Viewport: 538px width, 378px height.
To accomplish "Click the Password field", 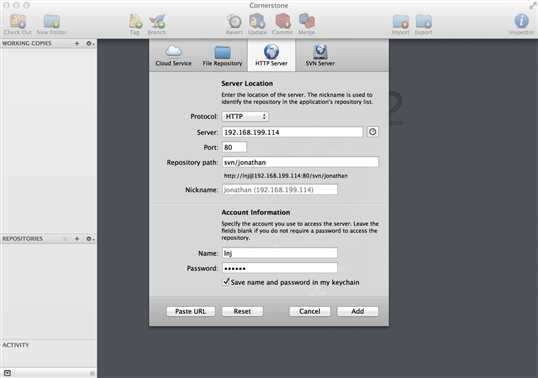I will [x=280, y=268].
